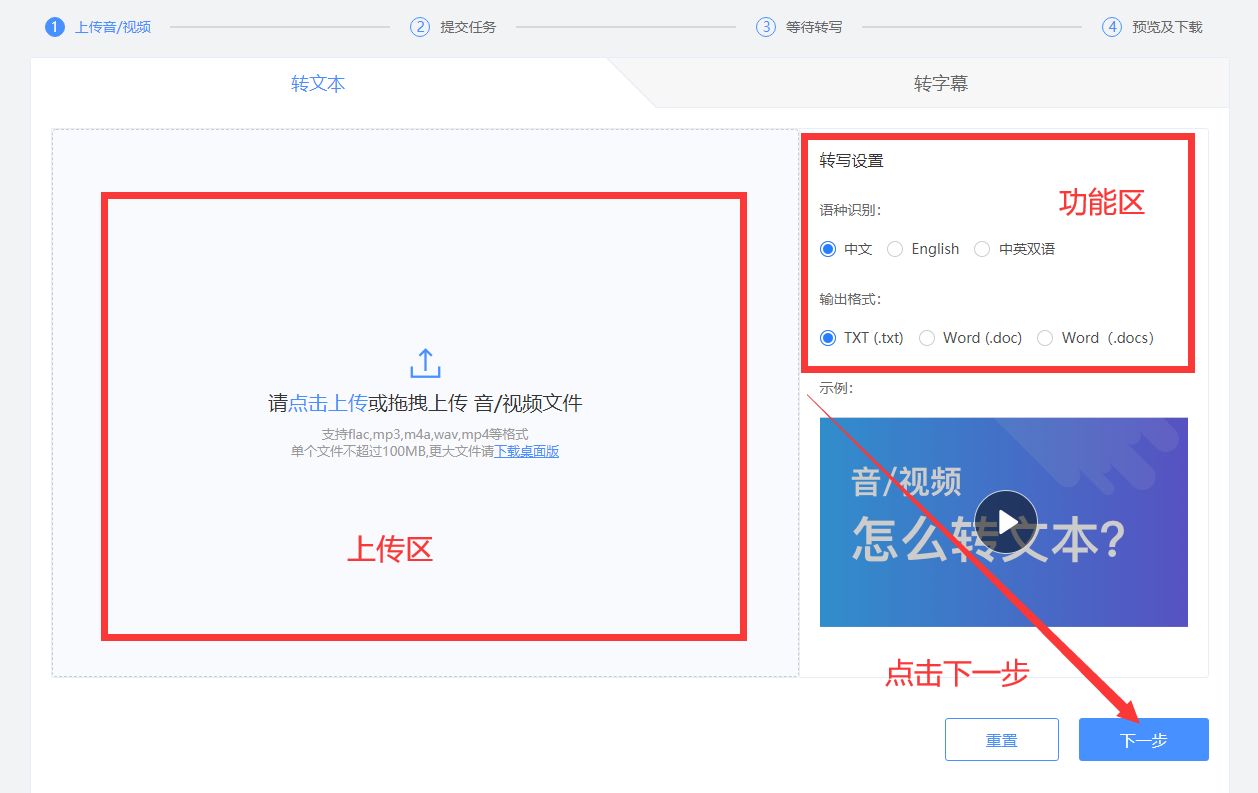
Task: Switch to 转字幕 tab
Action: tap(941, 84)
